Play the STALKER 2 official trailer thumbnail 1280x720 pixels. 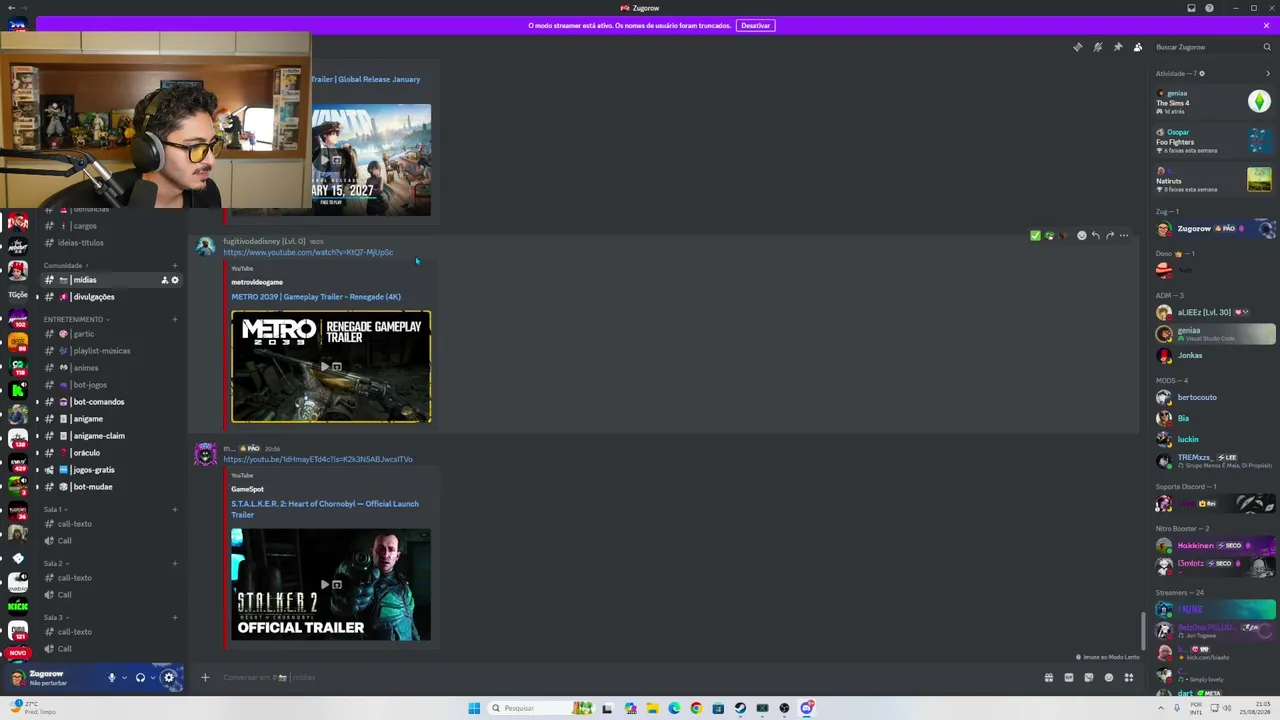click(x=331, y=585)
